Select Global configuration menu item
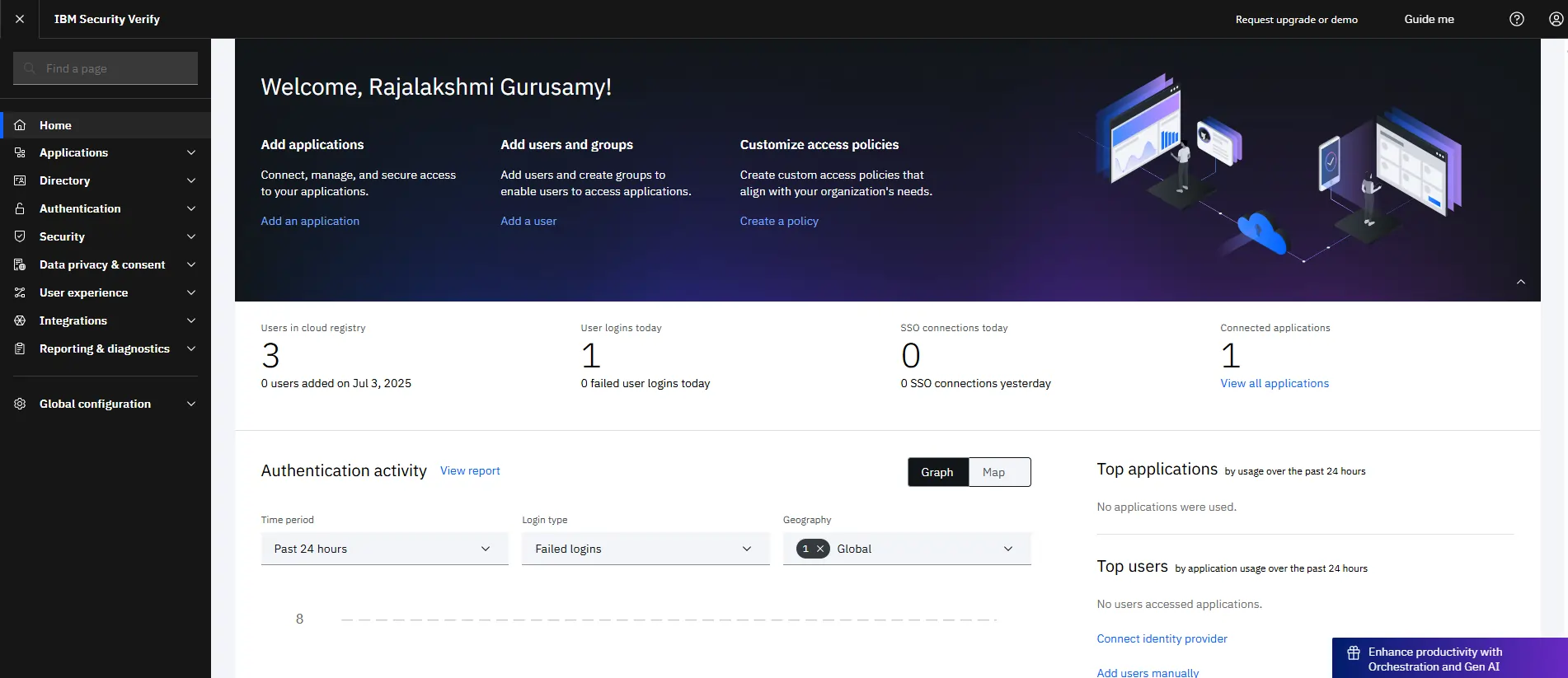 106,404
